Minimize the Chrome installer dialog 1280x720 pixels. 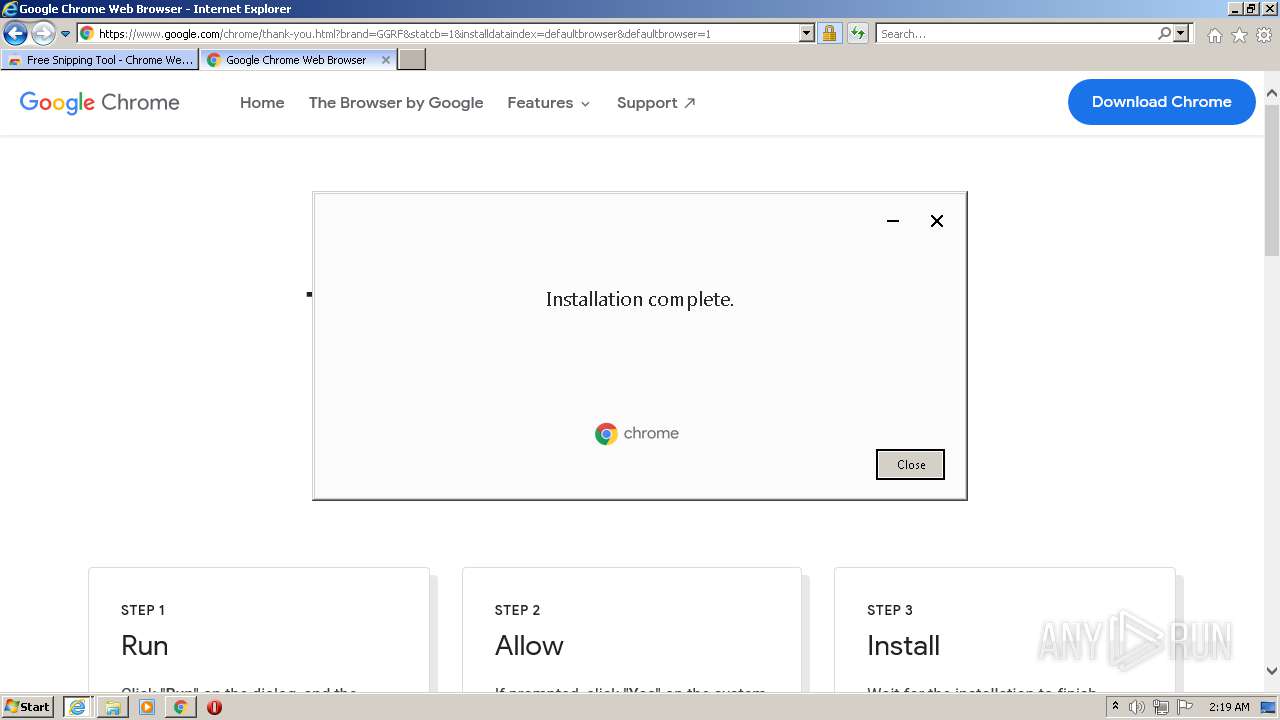[x=893, y=221]
